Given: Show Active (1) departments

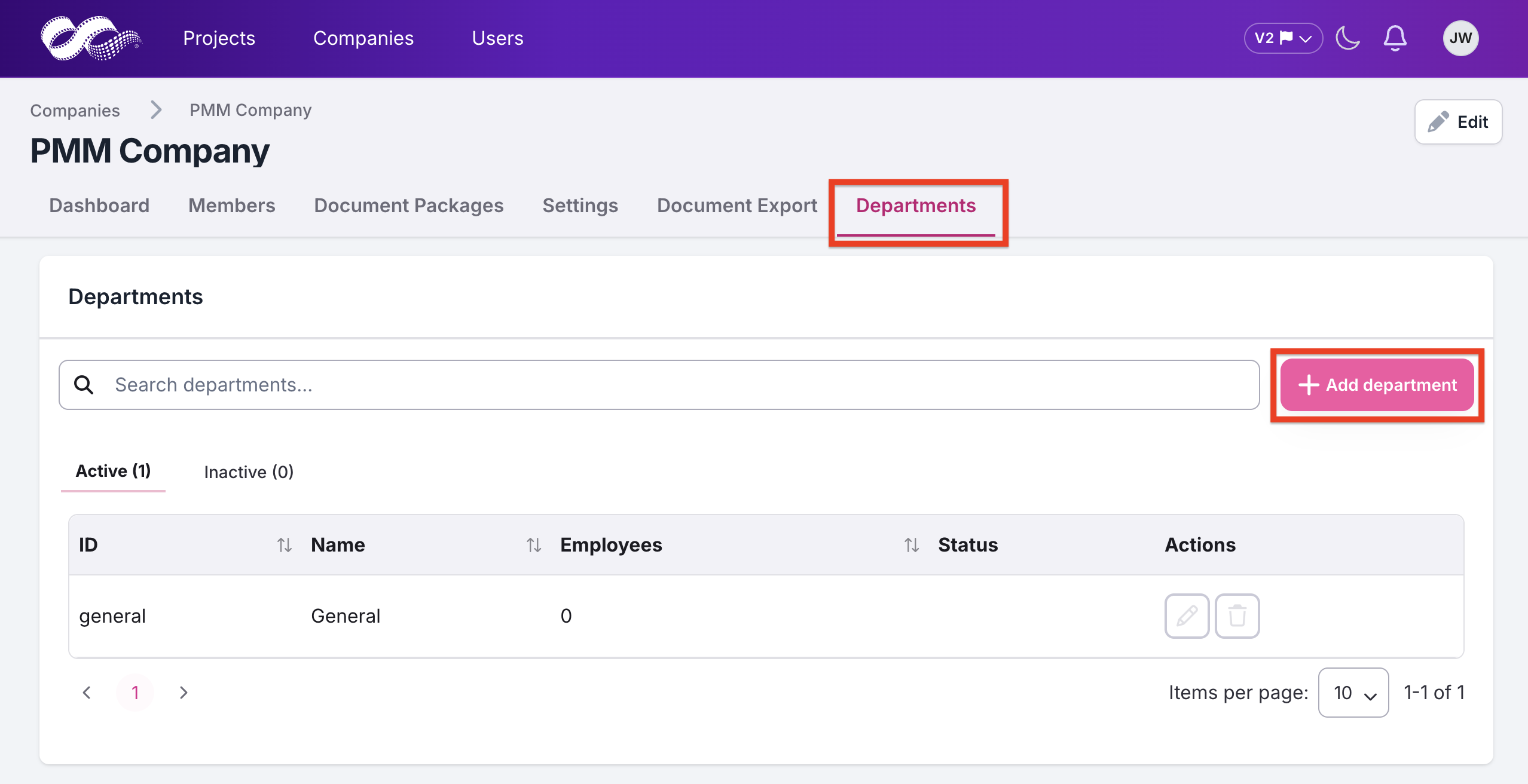Looking at the screenshot, I should point(113,471).
